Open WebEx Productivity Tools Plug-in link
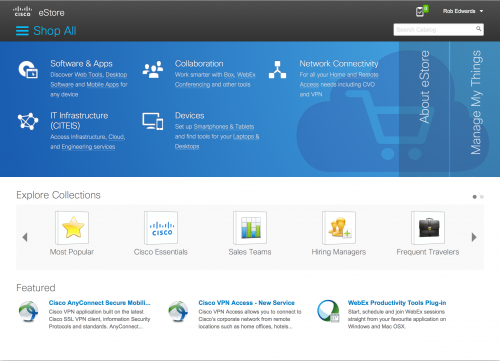Viewport: 500px width, 361px height. (397, 303)
